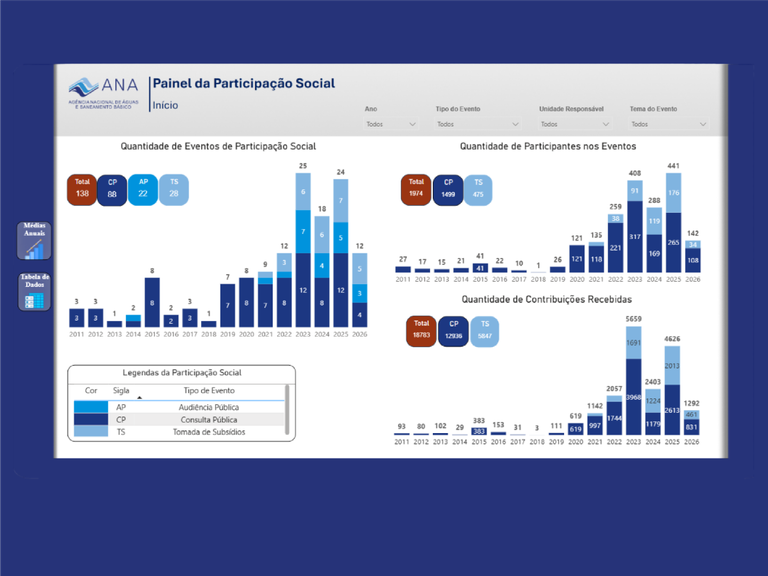Click the 2024 participants TS segment 119
768x576 pixels.
pyautogui.click(x=654, y=221)
